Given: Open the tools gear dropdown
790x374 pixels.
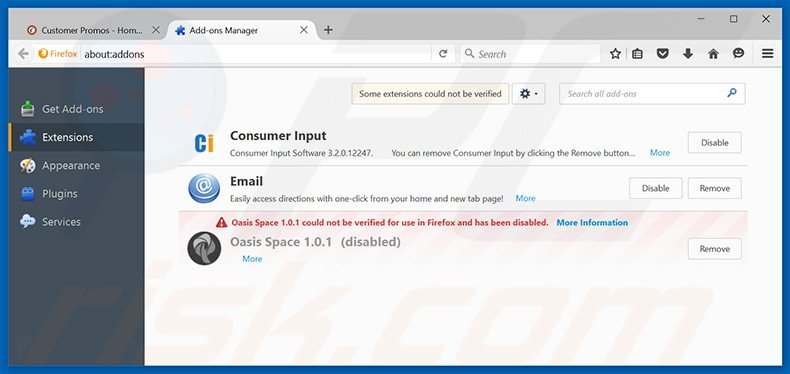Looking at the screenshot, I should coord(529,94).
